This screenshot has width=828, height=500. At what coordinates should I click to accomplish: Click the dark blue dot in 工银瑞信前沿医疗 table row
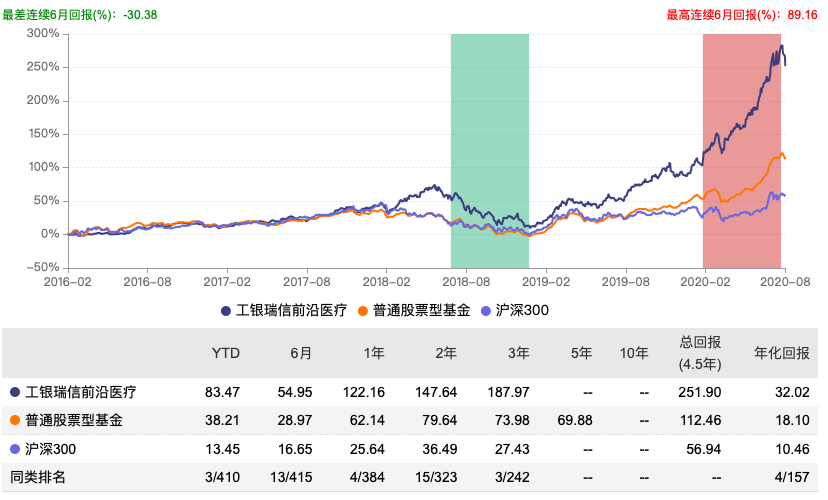[x=13, y=391]
